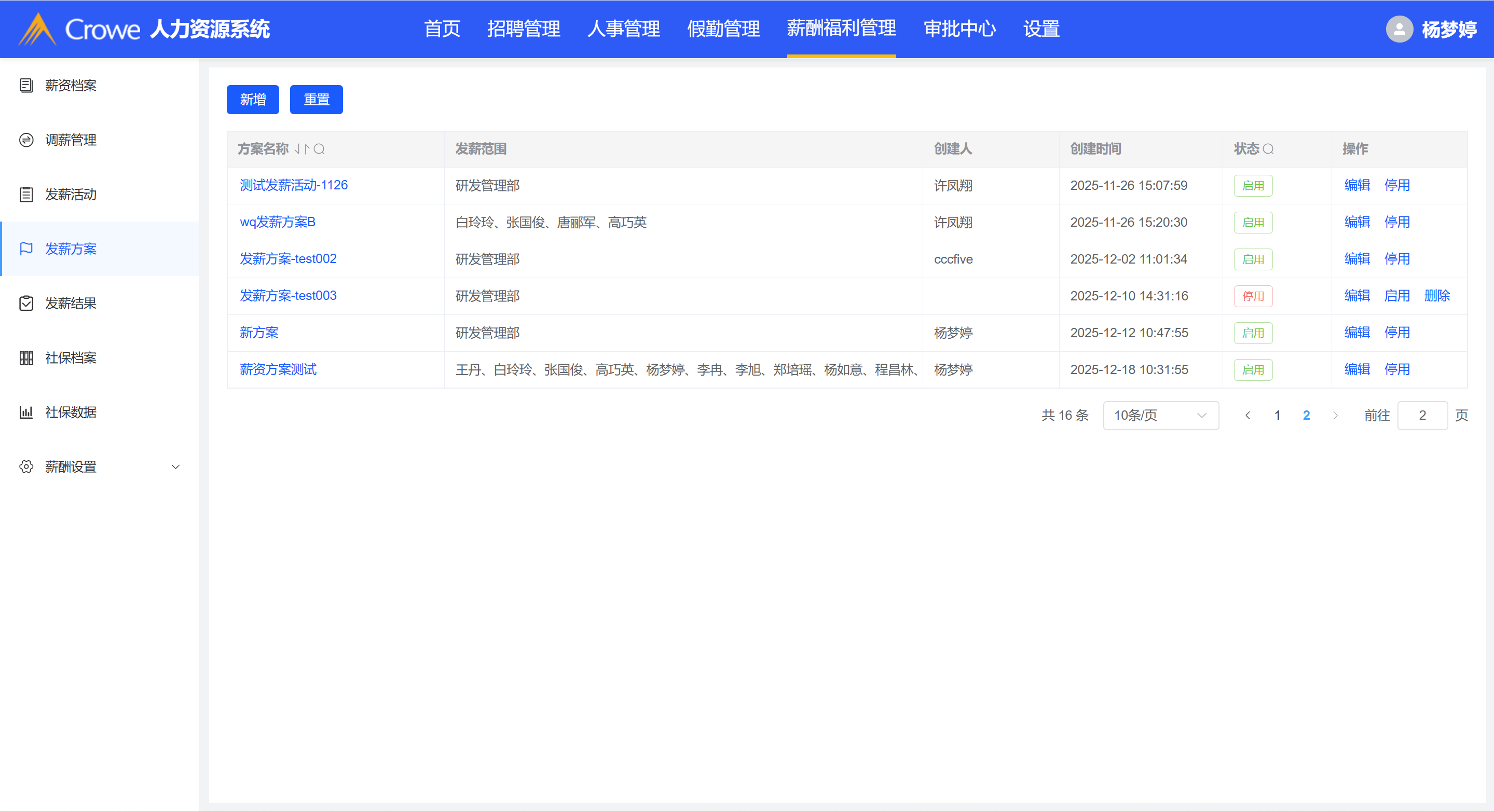Image resolution: width=1494 pixels, height=812 pixels.
Task: Click user avatar beside 杨梦婷
Action: (1399, 29)
